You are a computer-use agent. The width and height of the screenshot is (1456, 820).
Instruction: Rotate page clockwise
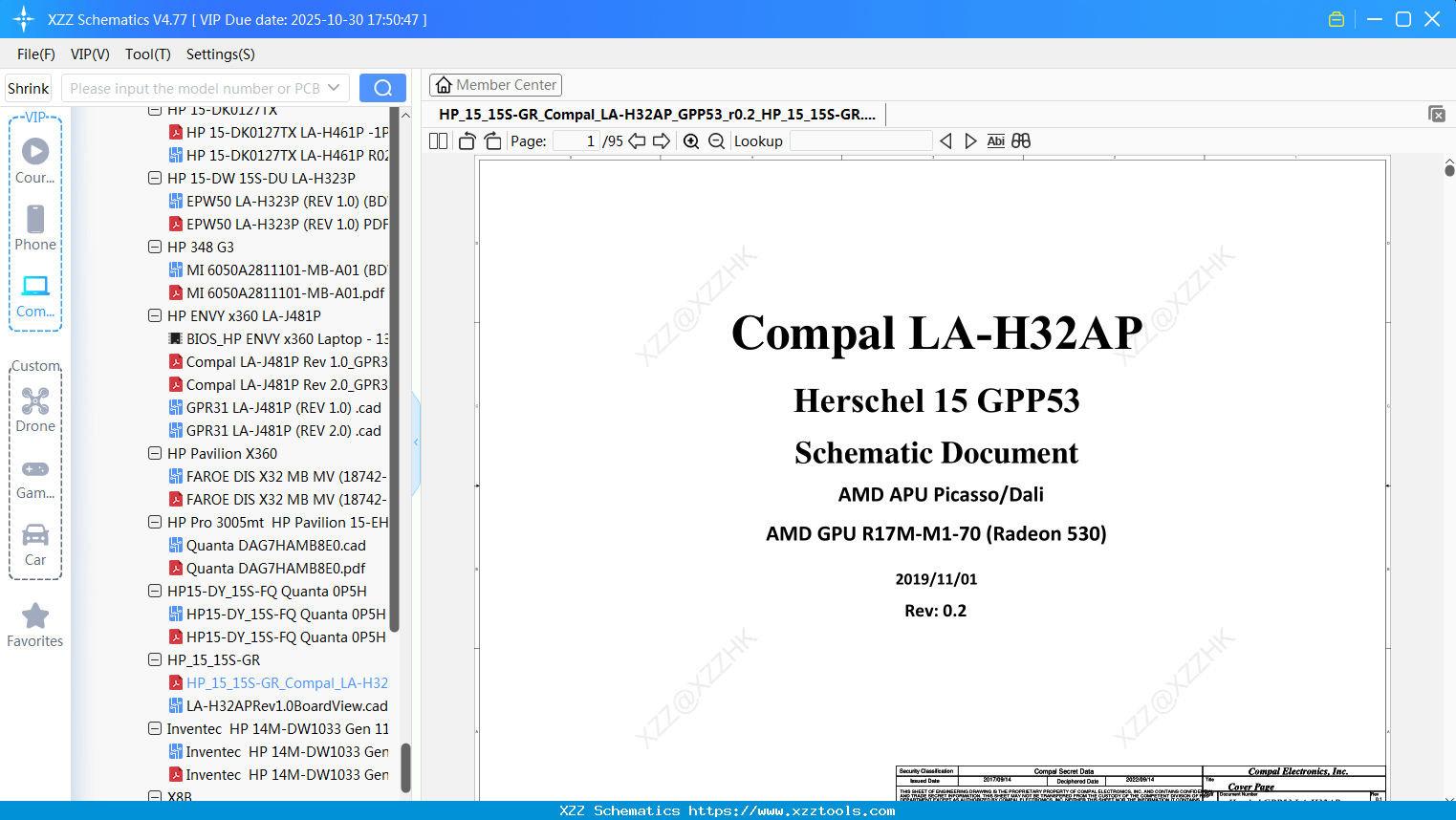(493, 140)
